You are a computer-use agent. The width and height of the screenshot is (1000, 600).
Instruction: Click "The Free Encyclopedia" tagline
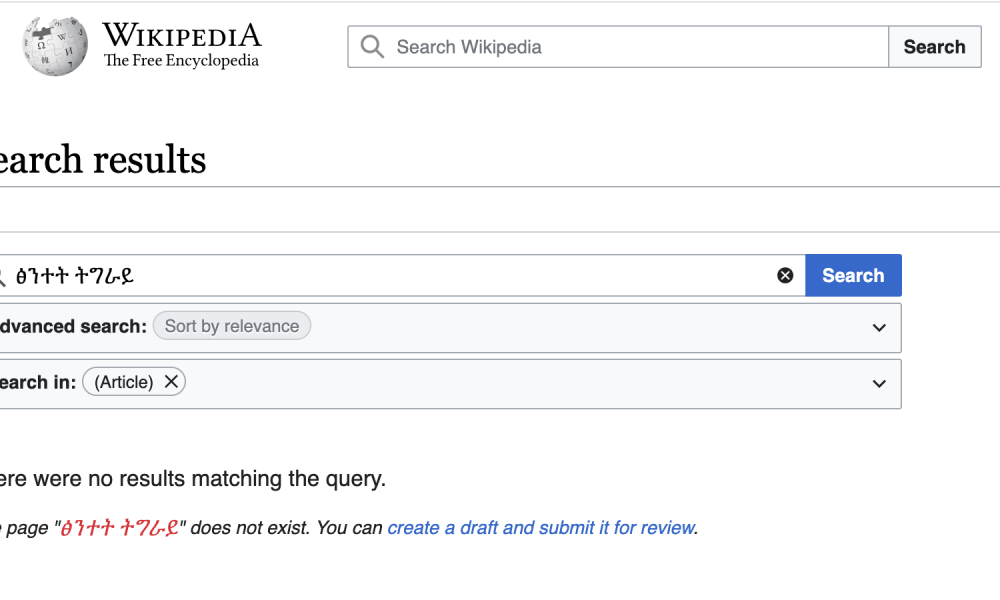[181, 61]
